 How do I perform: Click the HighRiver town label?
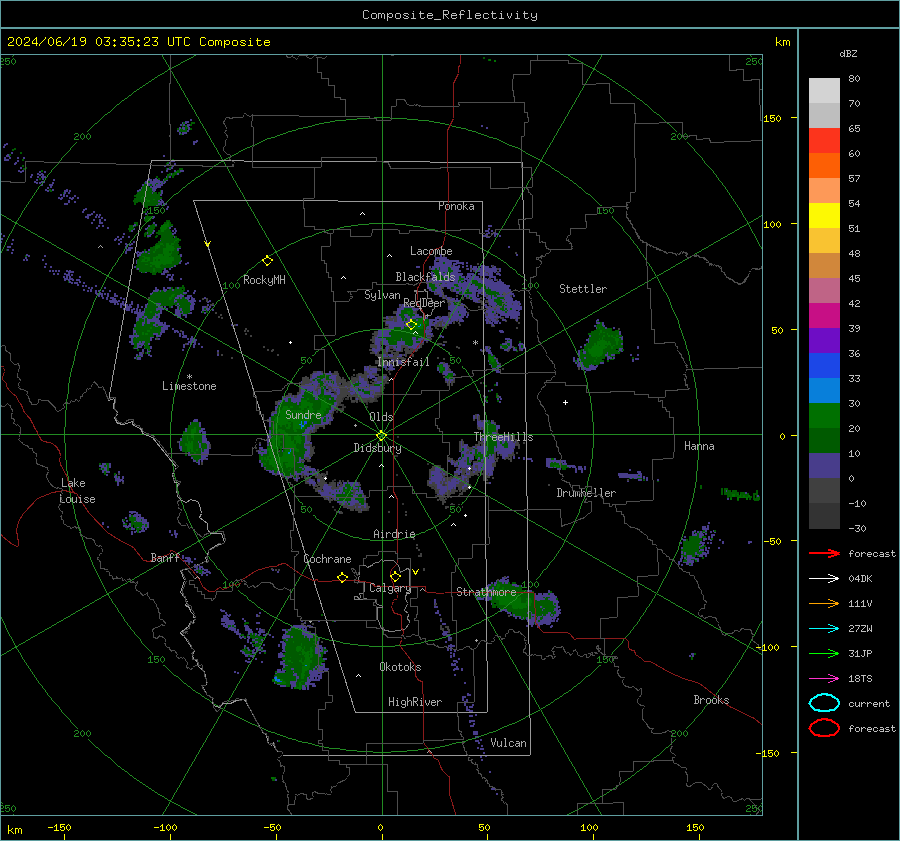(x=415, y=702)
